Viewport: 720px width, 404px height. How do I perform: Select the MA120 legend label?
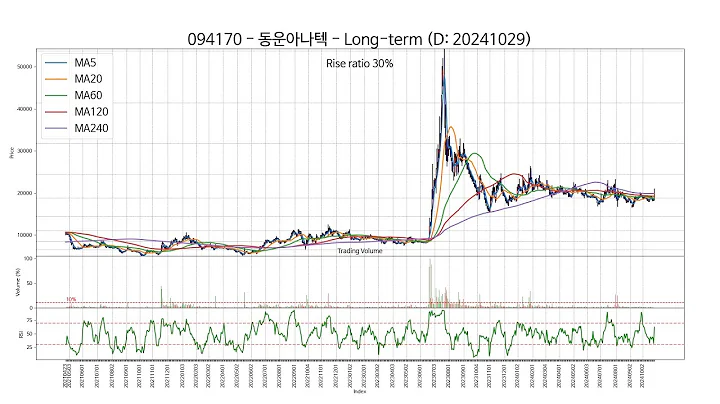pos(91,112)
